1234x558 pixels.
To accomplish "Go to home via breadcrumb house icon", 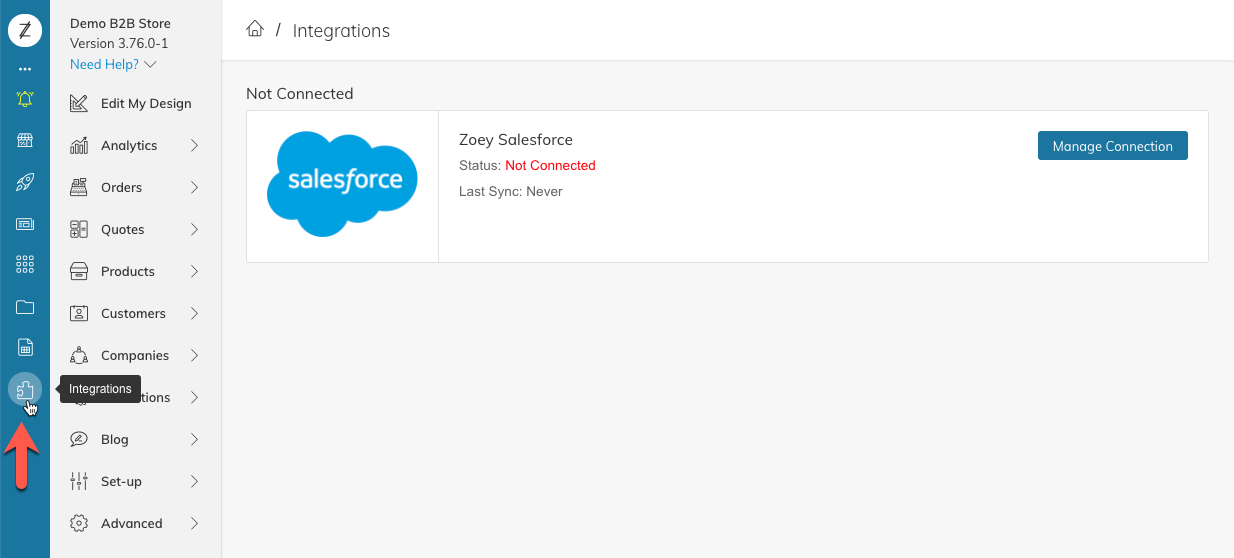I will click(255, 29).
